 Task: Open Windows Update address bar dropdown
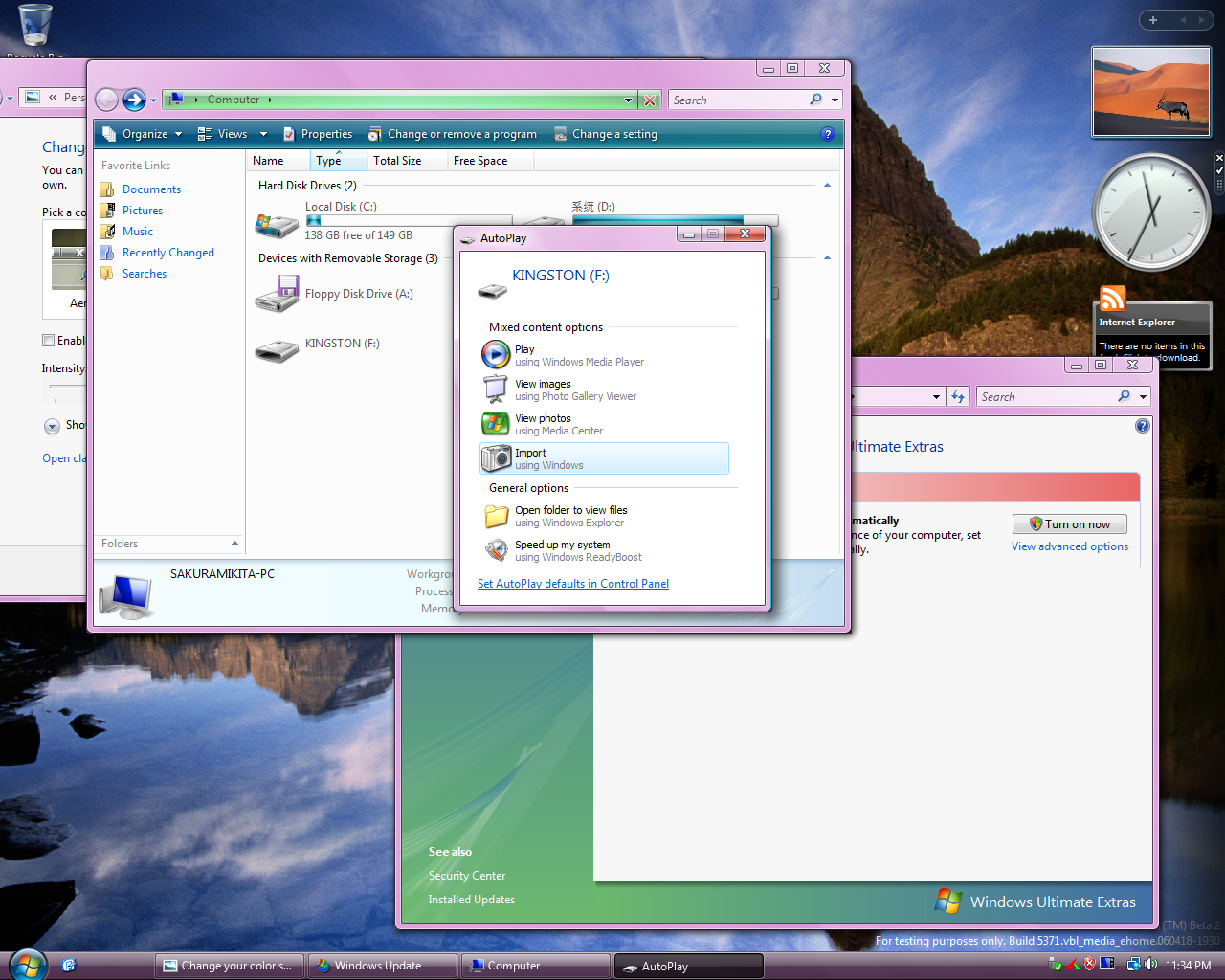coord(936,396)
